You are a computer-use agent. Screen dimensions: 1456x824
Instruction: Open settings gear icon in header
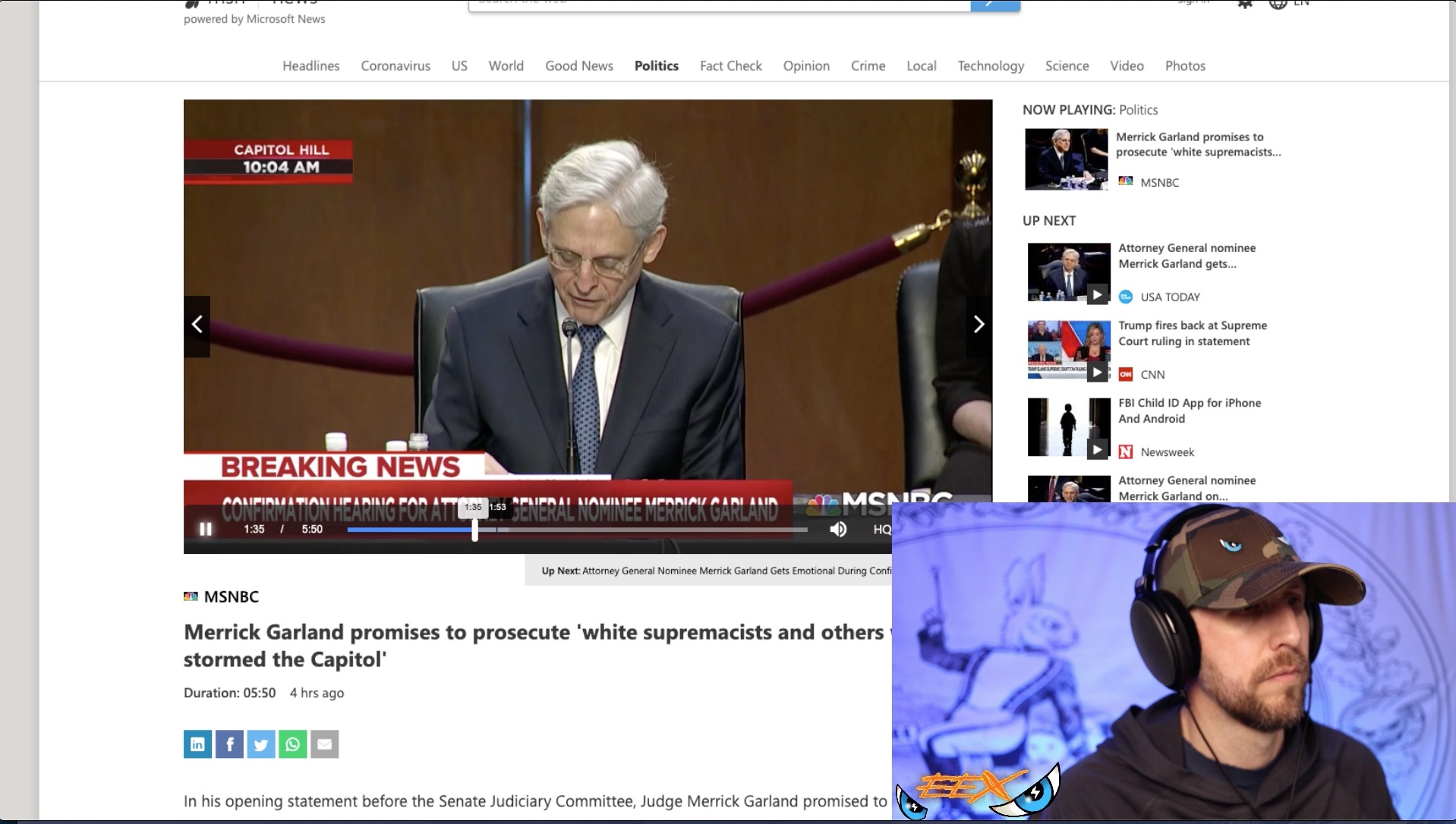point(1245,4)
